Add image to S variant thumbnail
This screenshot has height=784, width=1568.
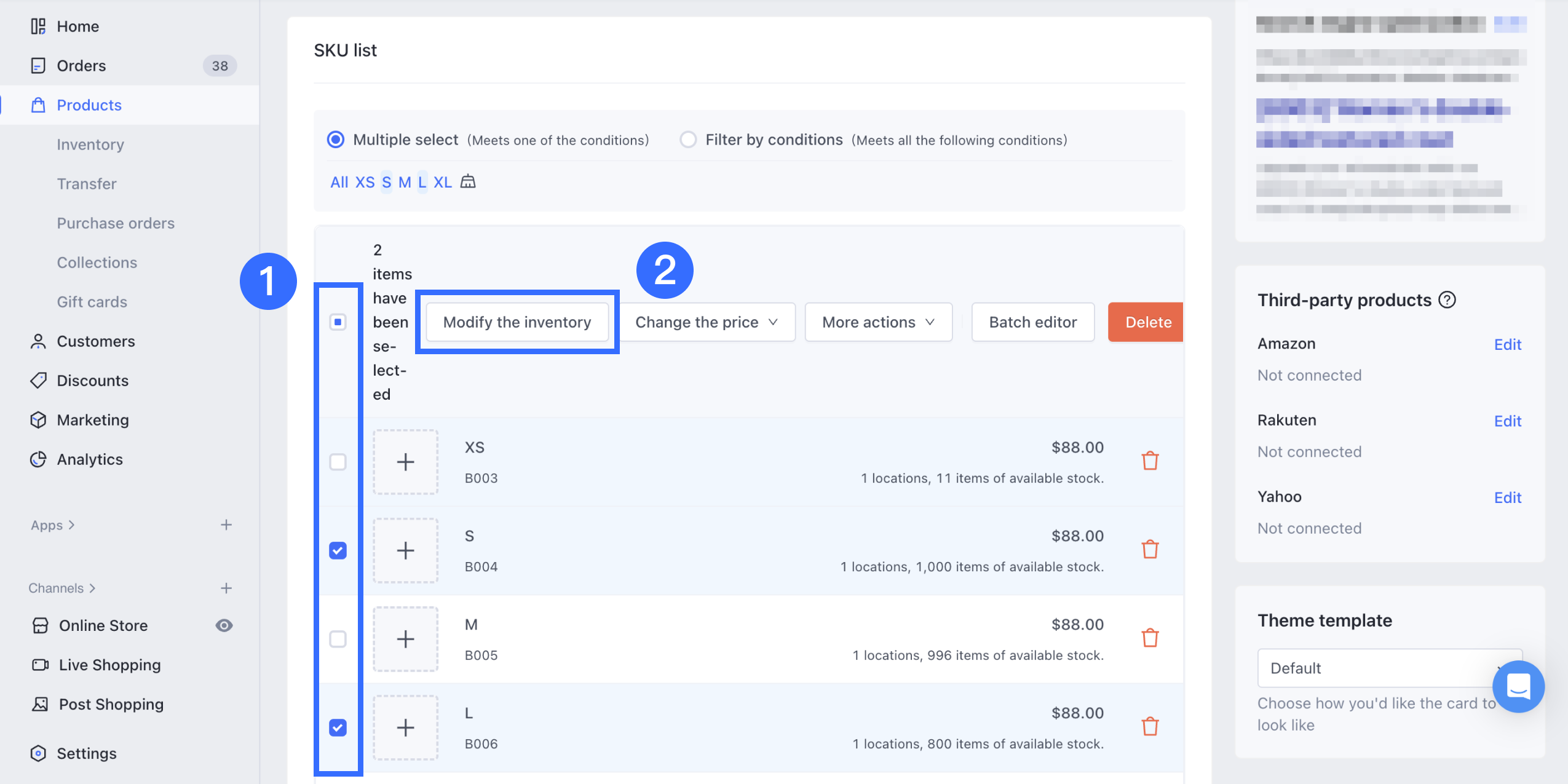[x=405, y=550]
